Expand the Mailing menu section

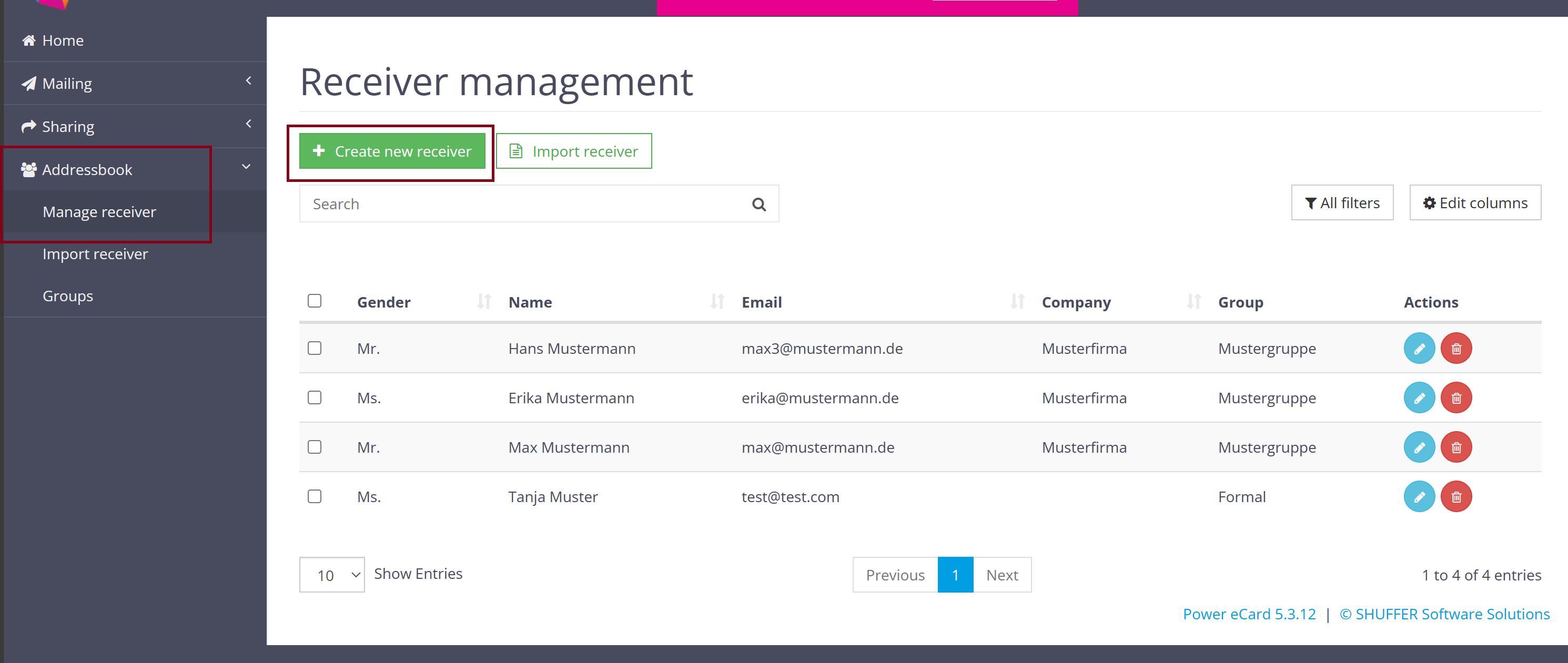pos(134,83)
